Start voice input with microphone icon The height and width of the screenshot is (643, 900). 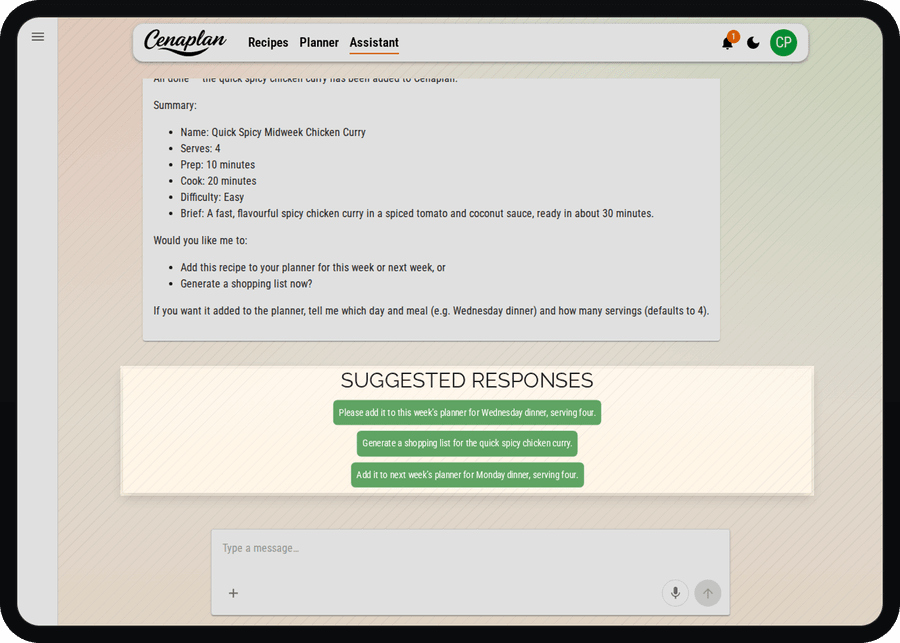click(x=676, y=593)
